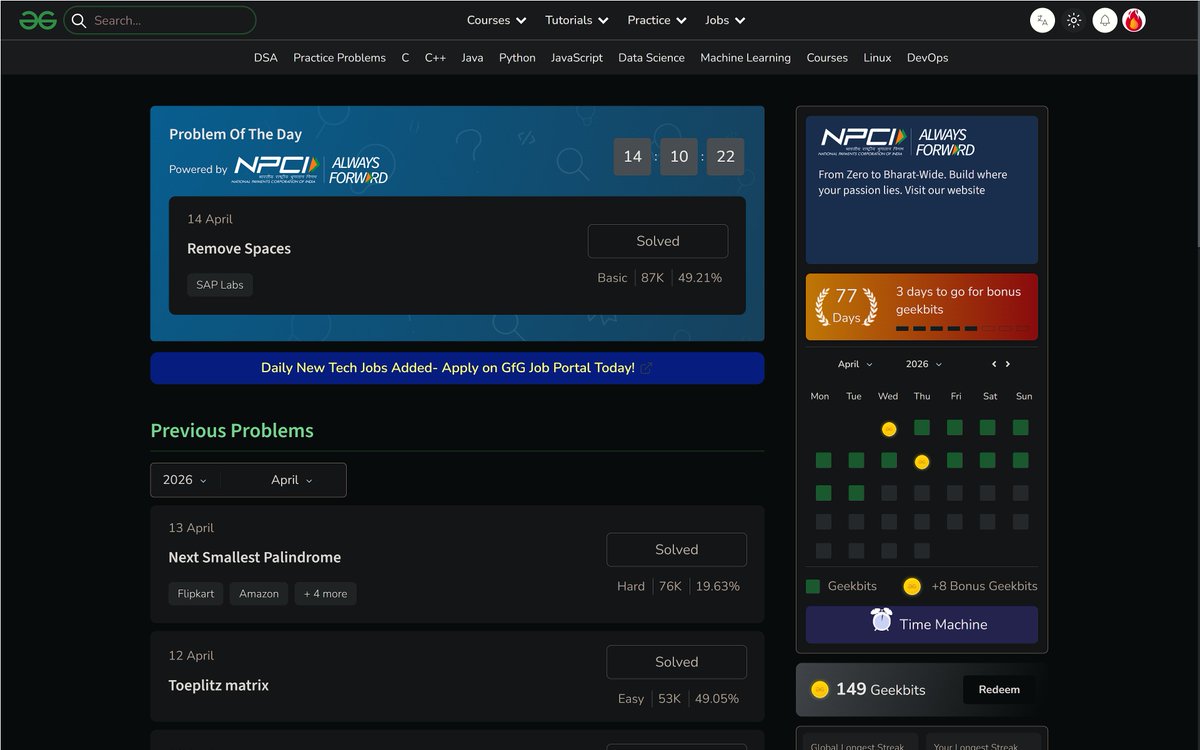The height and width of the screenshot is (750, 1200).
Task: Click the Redeem button
Action: [x=999, y=689]
